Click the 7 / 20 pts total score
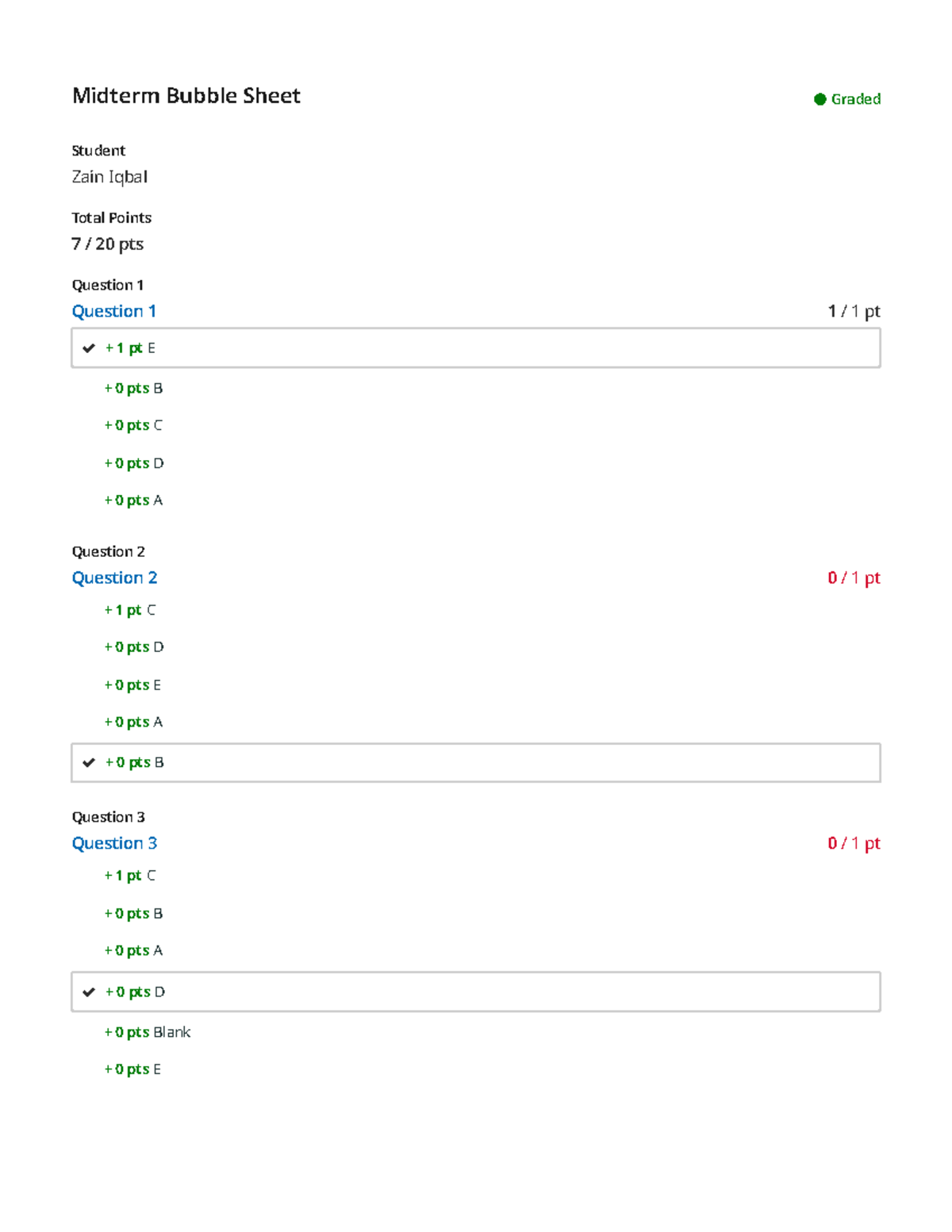Image resolution: width=952 pixels, height=1232 pixels. (x=108, y=244)
